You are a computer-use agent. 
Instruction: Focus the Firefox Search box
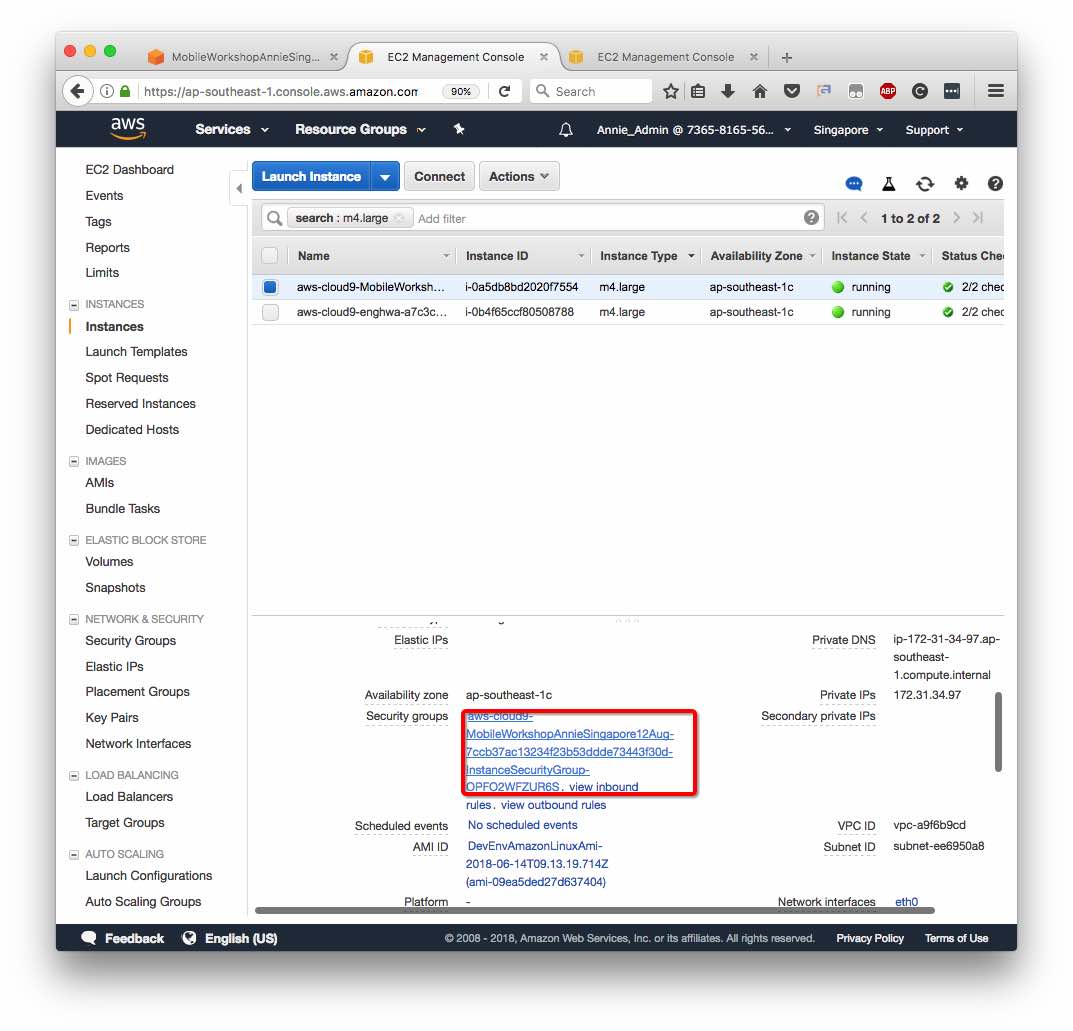click(591, 91)
